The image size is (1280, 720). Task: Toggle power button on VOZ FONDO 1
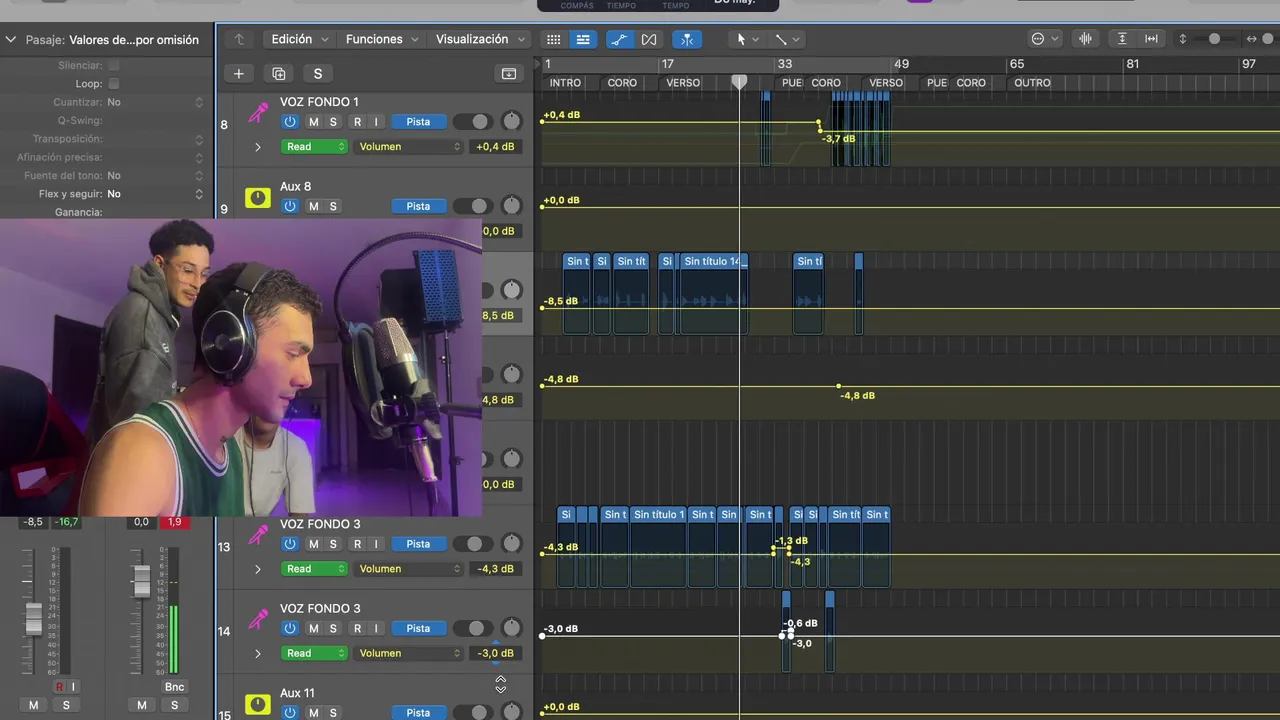pos(290,122)
